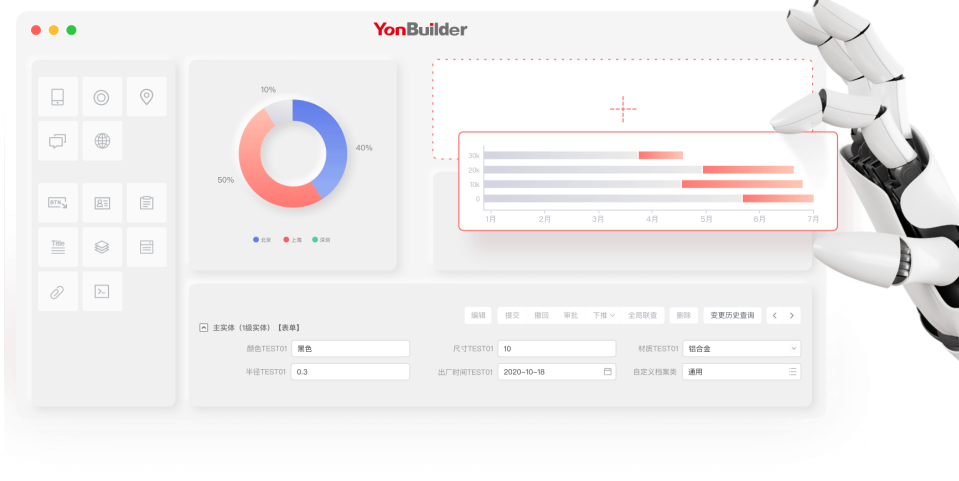Select the stacked layers component icon
This screenshot has width=959, height=481.
tap(102, 247)
